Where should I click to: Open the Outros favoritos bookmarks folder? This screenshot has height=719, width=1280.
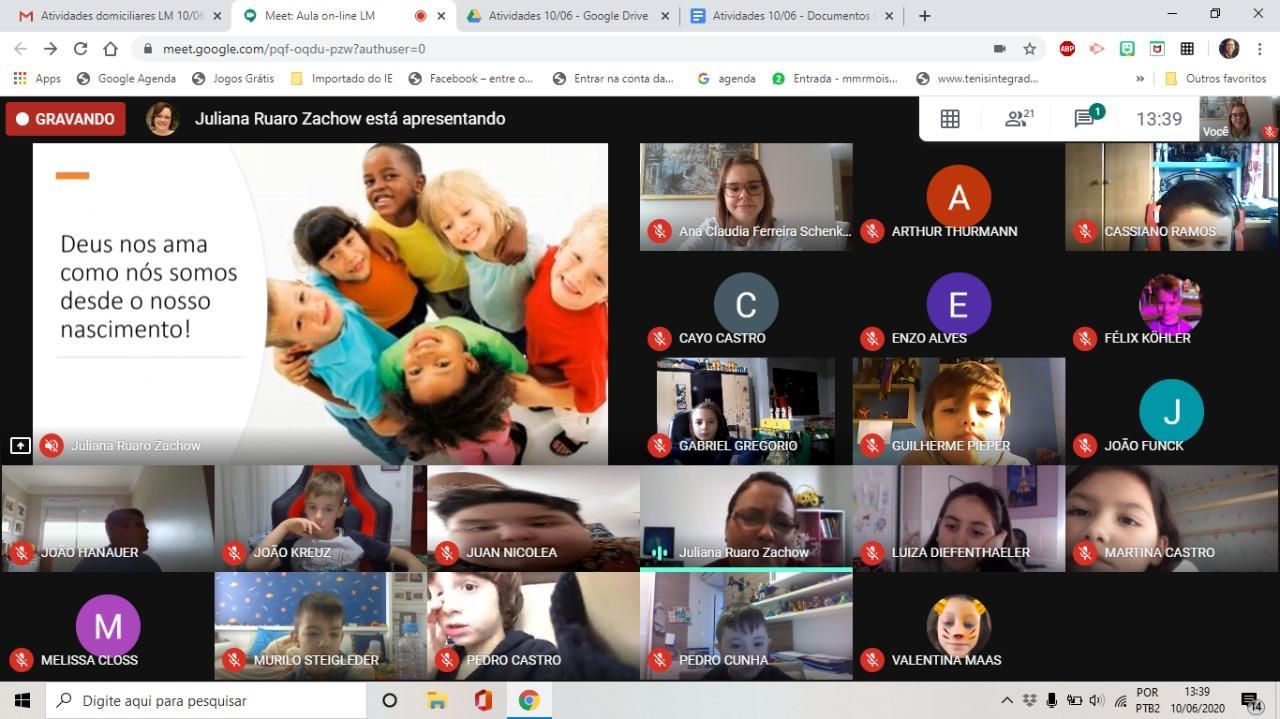point(1216,79)
